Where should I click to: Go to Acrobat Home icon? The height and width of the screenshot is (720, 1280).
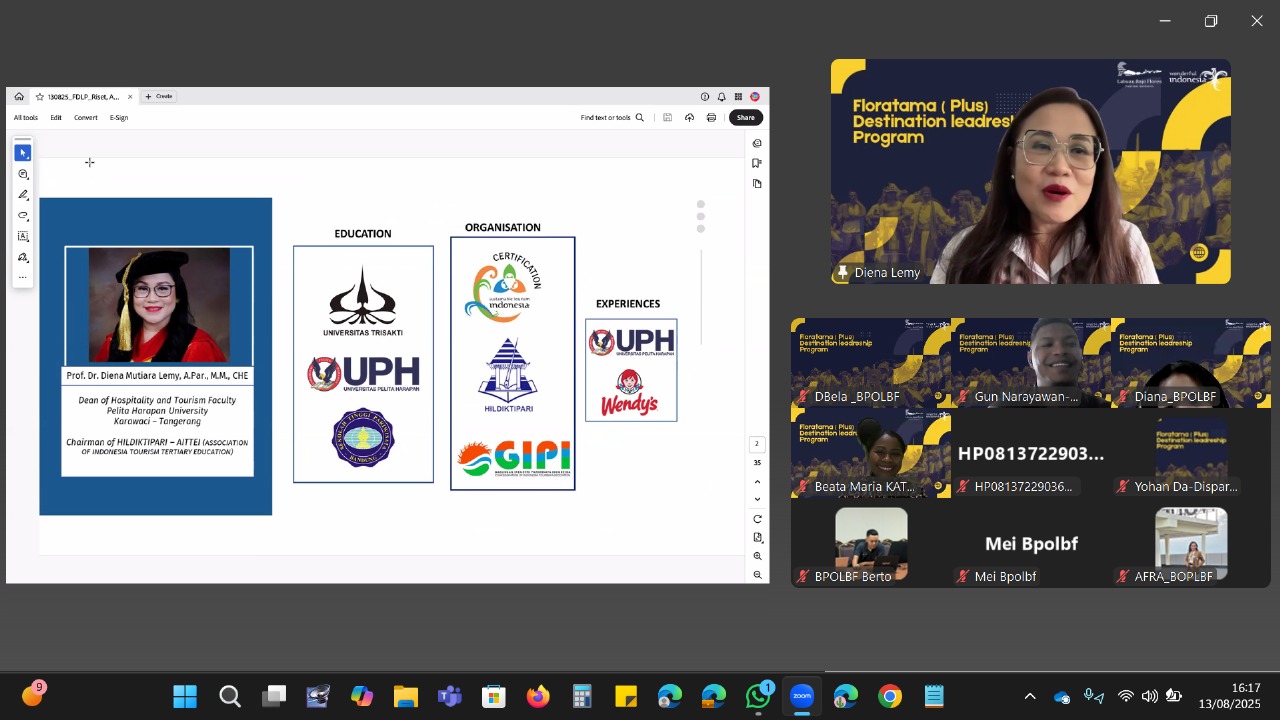pyautogui.click(x=19, y=97)
